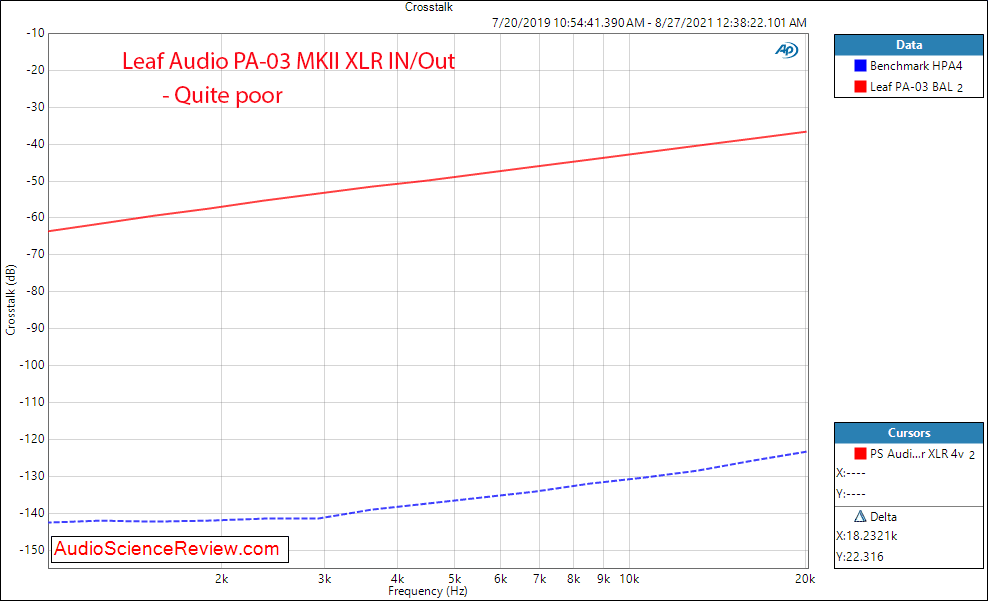This screenshot has width=988, height=601.
Task: Click the 5k frequency tick label
Action: [x=454, y=579]
